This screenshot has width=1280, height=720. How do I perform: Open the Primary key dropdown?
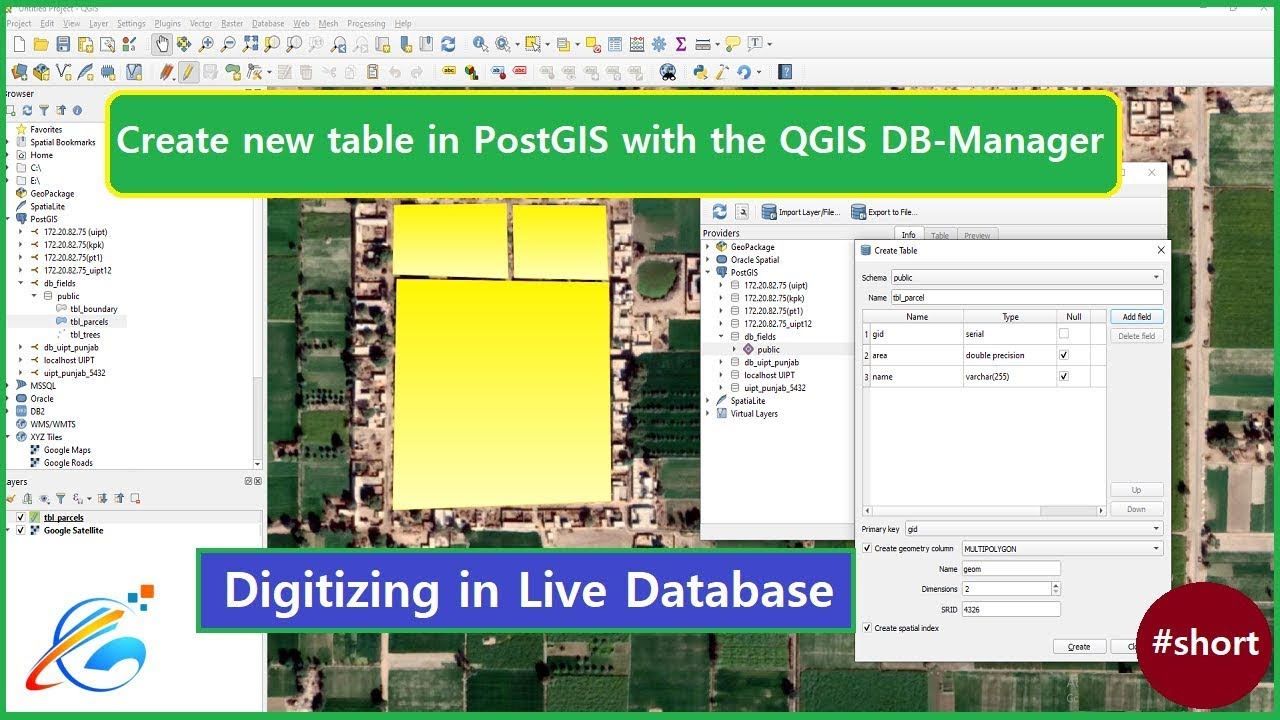[x=1034, y=529]
